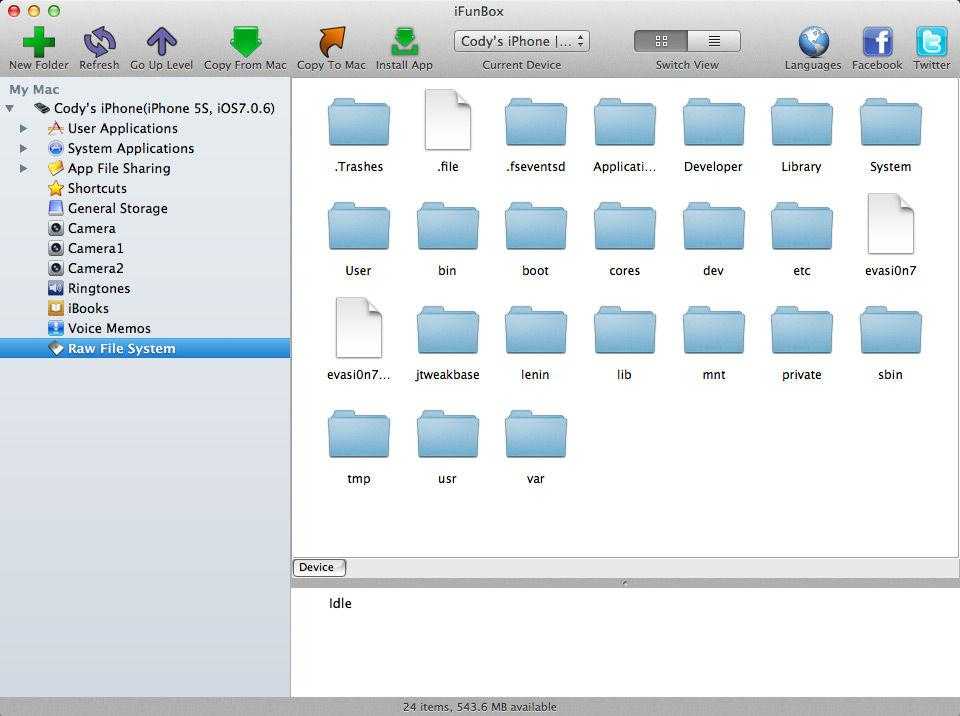Open the Current Device dropdown

tap(522, 41)
